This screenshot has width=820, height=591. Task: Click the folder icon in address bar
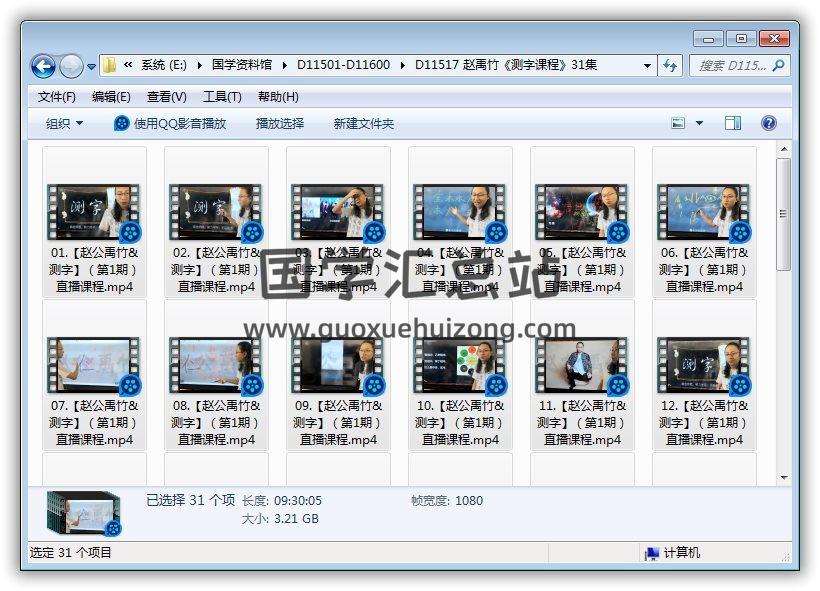point(110,66)
